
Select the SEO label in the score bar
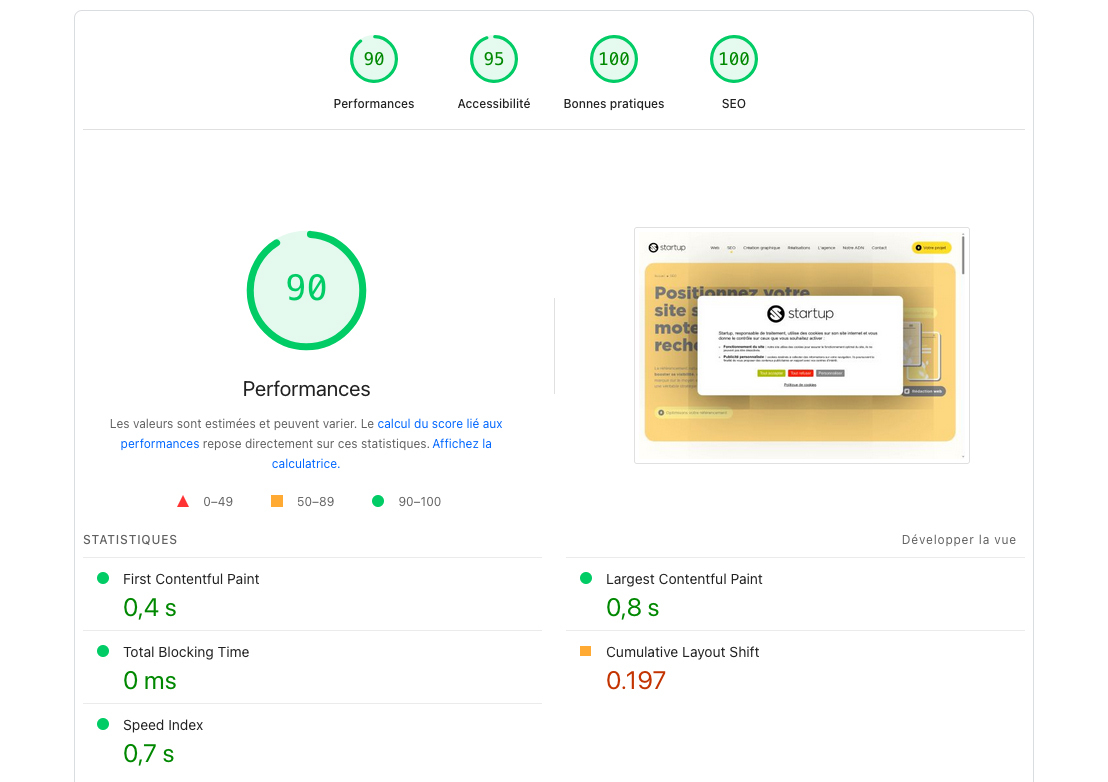click(734, 103)
